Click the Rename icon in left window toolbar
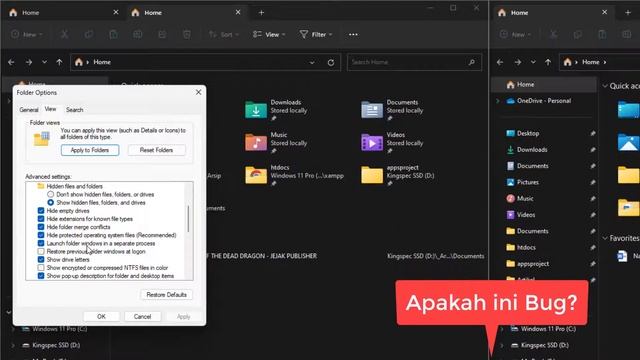 (x=138, y=34)
